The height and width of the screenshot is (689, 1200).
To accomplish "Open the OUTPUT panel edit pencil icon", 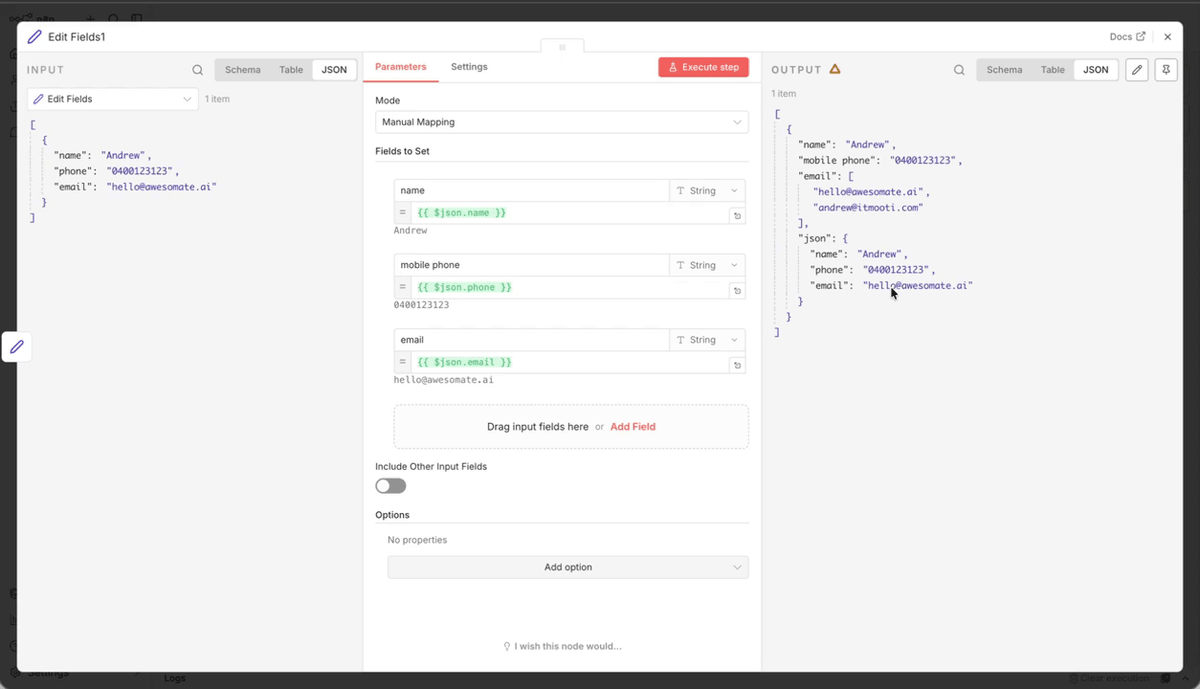I will click(x=1137, y=70).
